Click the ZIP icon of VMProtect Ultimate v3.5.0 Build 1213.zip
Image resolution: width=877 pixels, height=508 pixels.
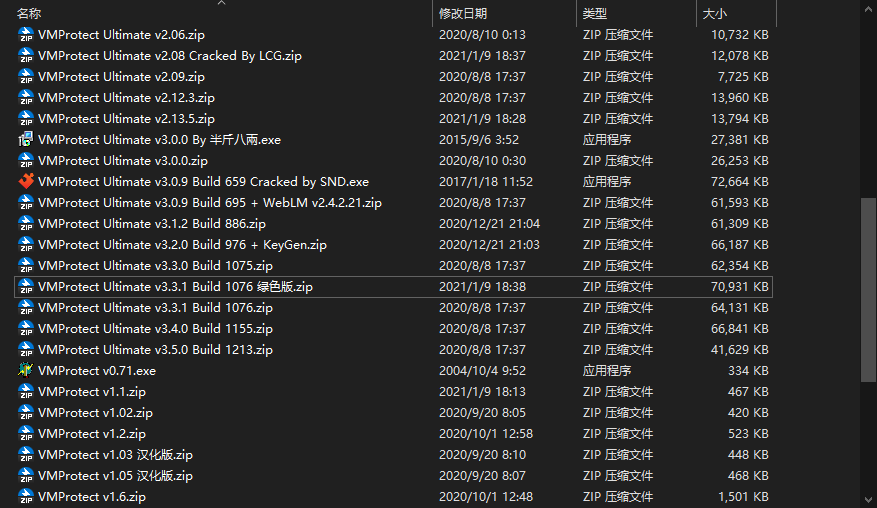[x=26, y=350]
